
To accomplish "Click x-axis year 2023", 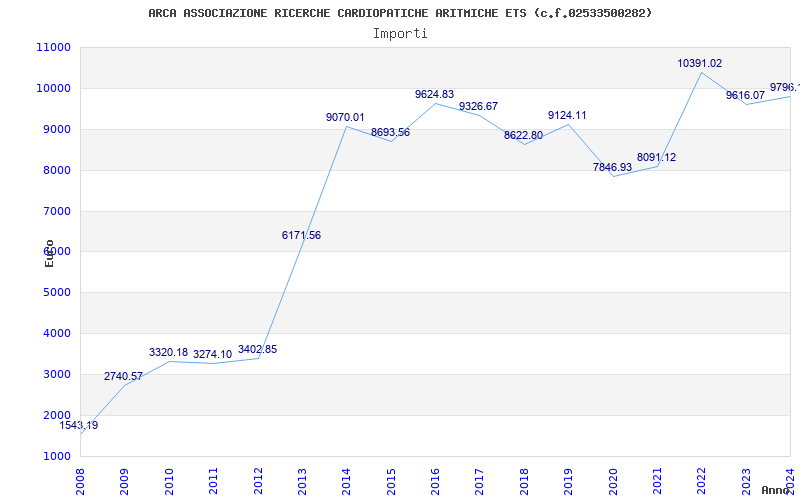I will click(745, 483).
